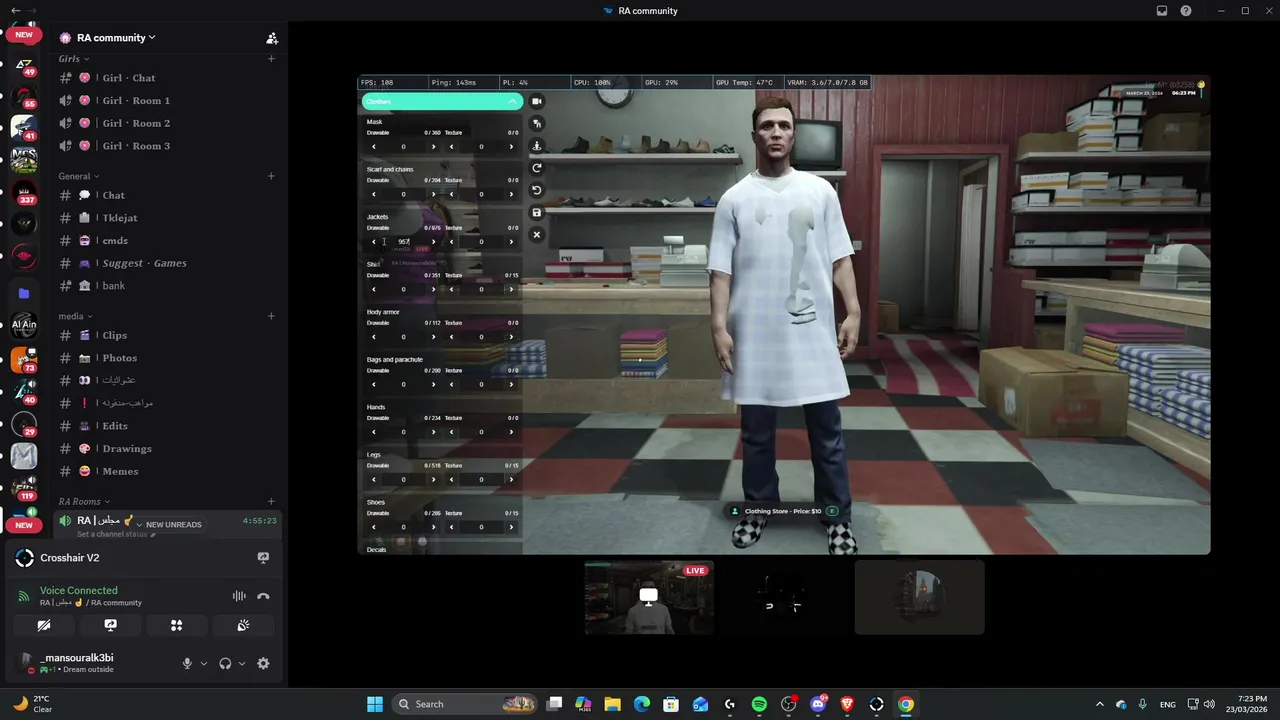Image resolution: width=1280 pixels, height=720 pixels.
Task: Open the Clips channel
Action: point(167,335)
